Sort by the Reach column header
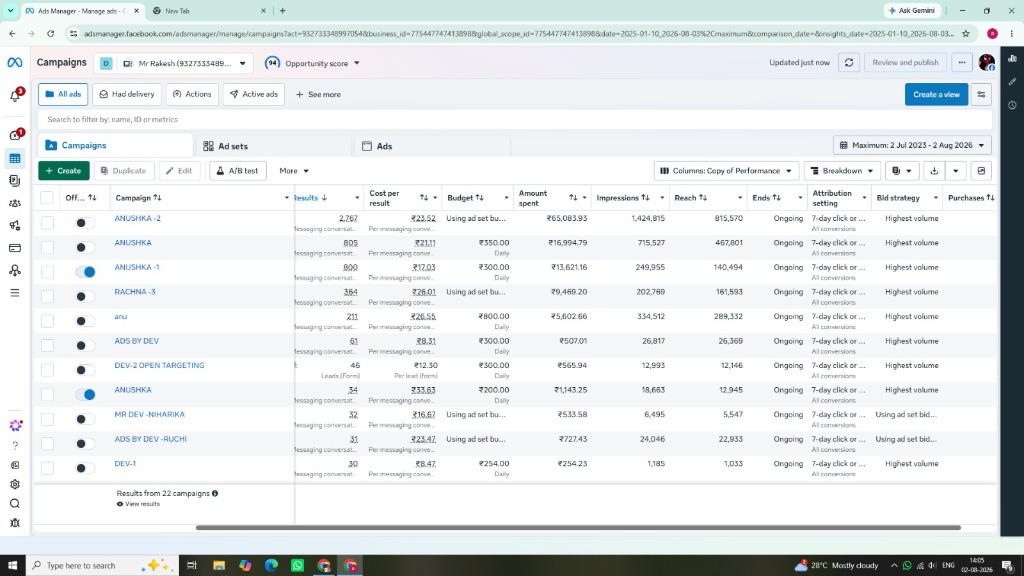The width and height of the screenshot is (1024, 576). coord(690,198)
